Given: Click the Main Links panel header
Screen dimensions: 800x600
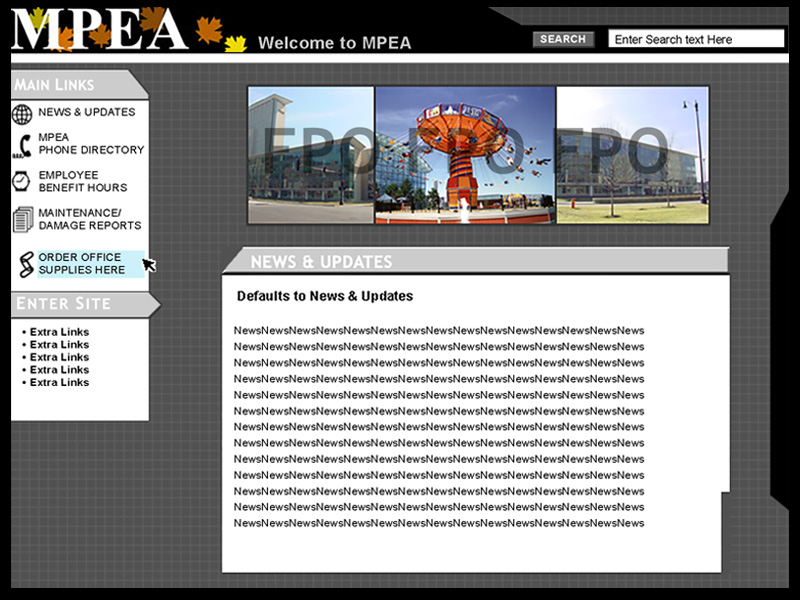Looking at the screenshot, I should pyautogui.click(x=79, y=84).
